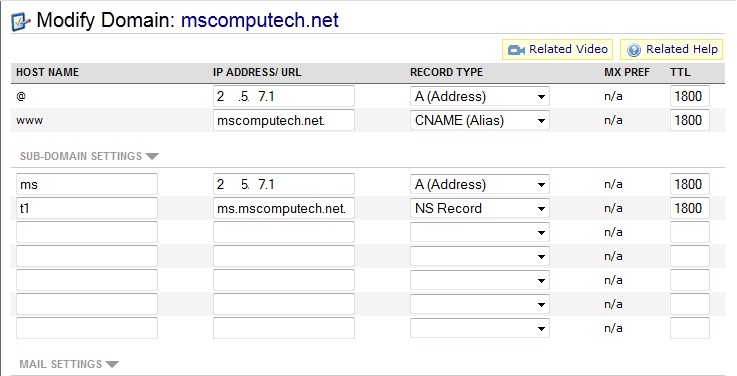Click the TTL field for www record
737x376 pixels.
(690, 120)
